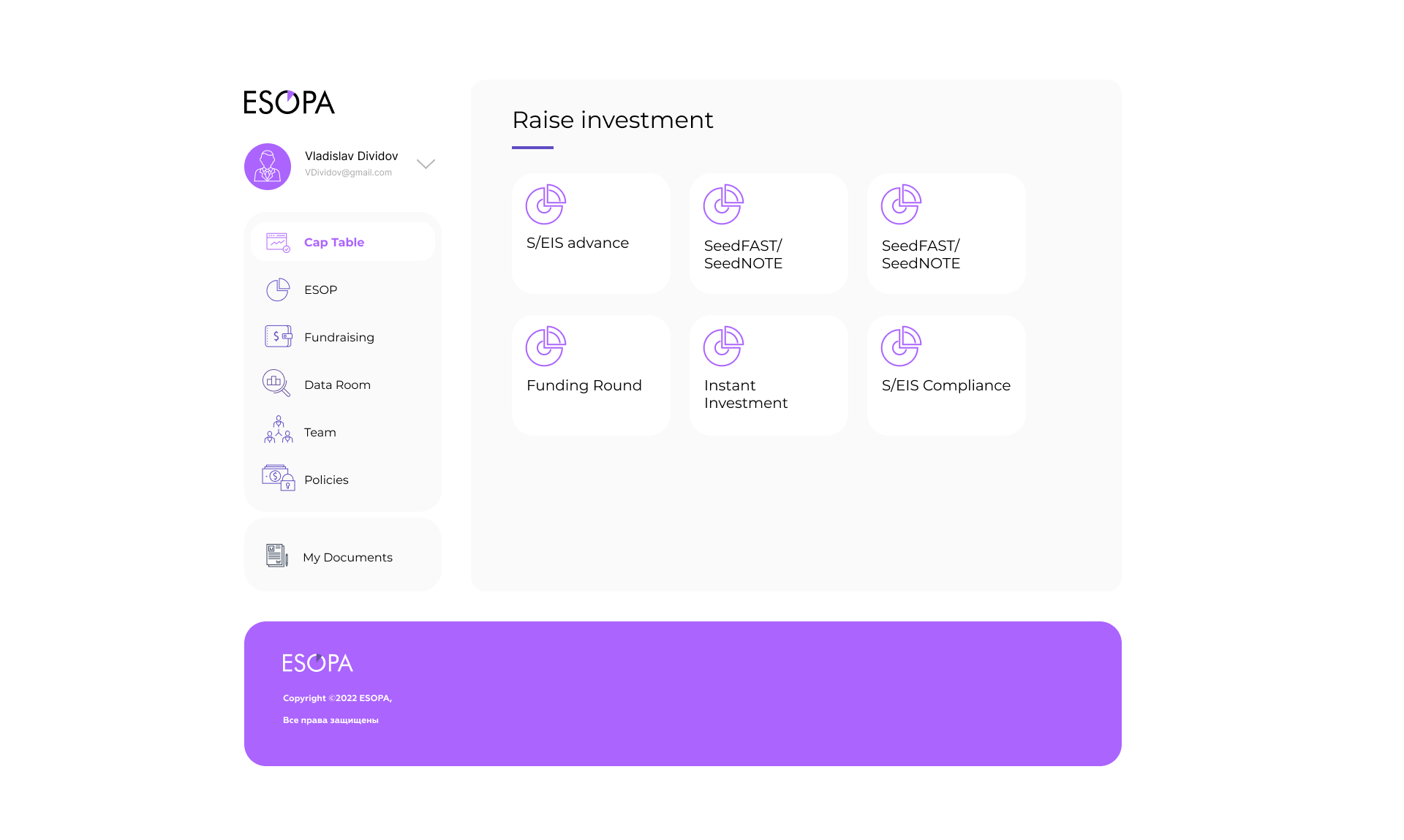Select the S/EIS advance card title
The image size is (1404, 840).
click(x=578, y=243)
